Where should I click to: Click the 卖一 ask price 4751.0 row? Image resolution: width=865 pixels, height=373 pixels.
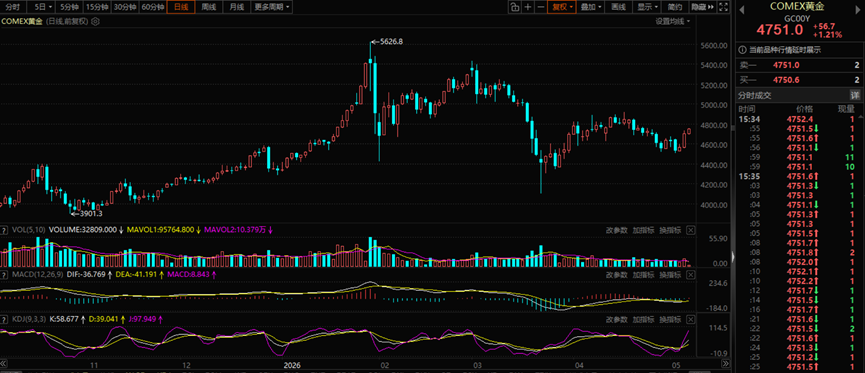(800, 65)
